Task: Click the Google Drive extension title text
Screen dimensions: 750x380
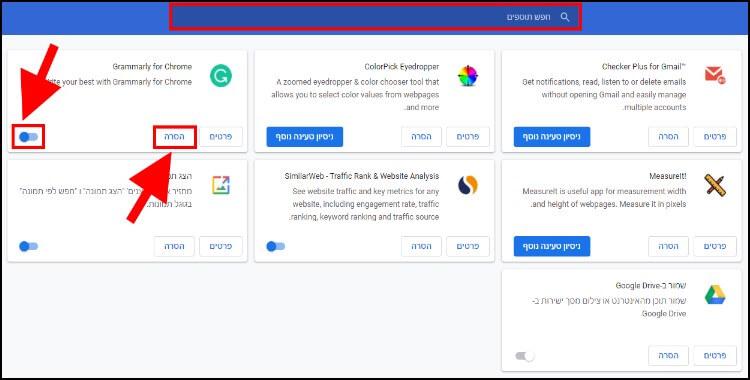Action: [651, 286]
